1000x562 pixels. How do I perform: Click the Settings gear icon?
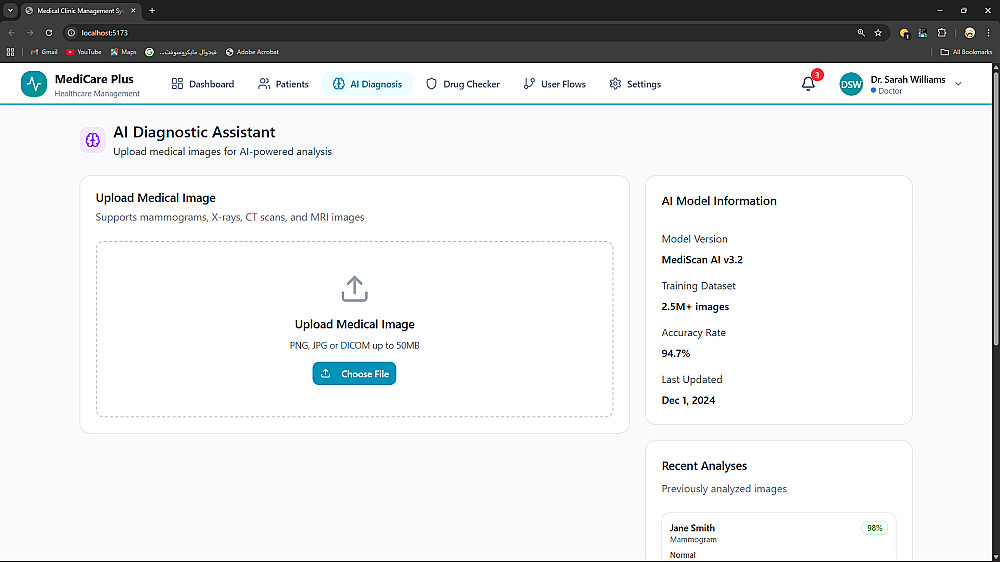point(615,84)
